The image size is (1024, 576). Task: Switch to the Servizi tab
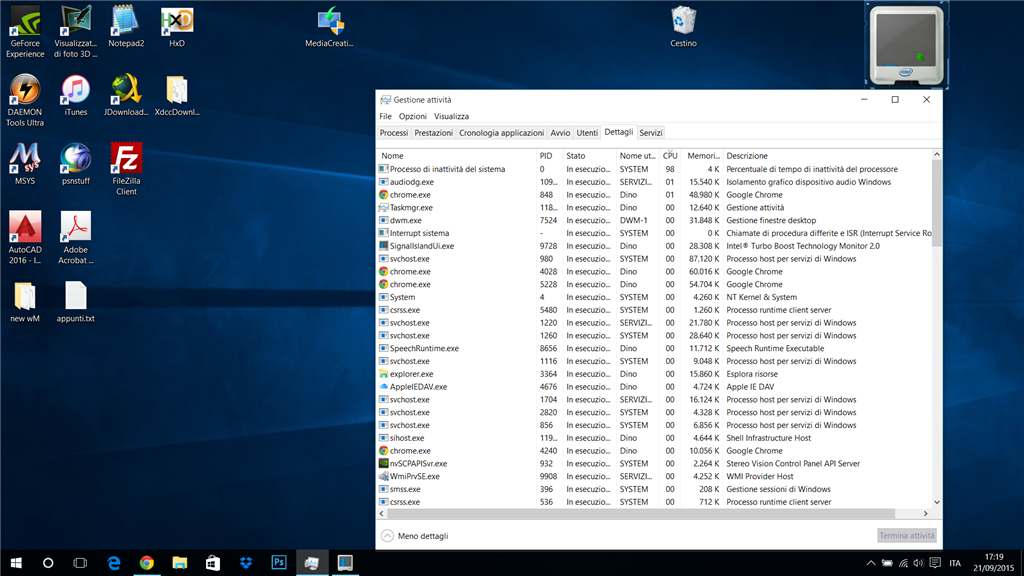(x=650, y=133)
